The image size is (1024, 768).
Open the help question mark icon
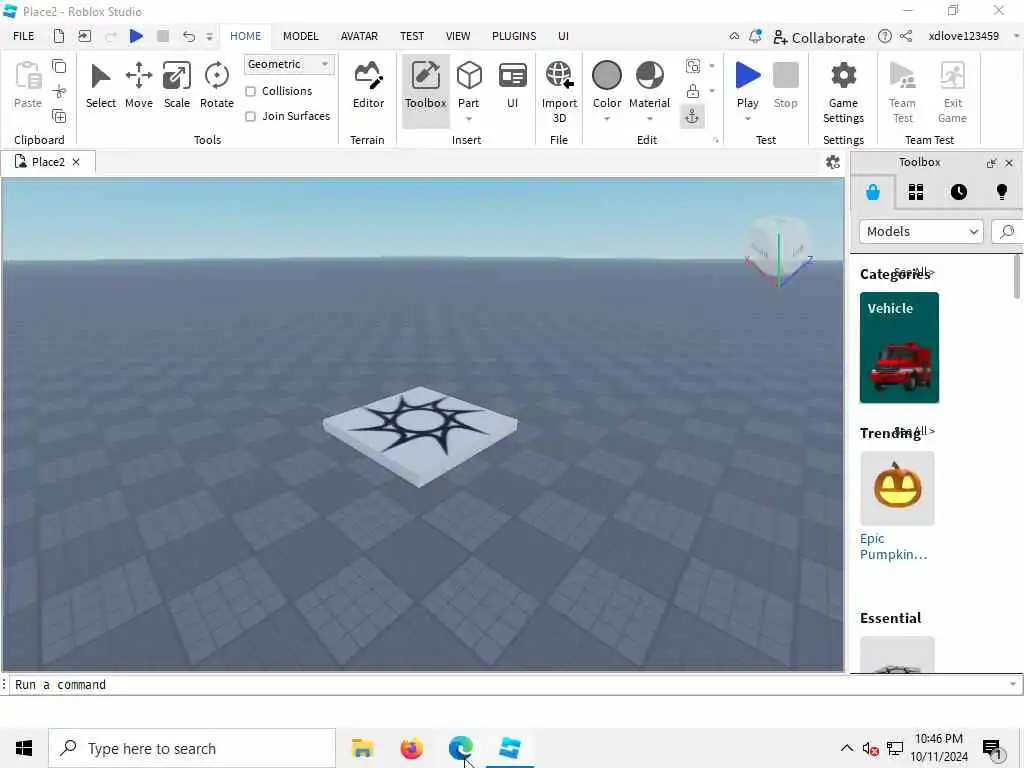[885, 36]
